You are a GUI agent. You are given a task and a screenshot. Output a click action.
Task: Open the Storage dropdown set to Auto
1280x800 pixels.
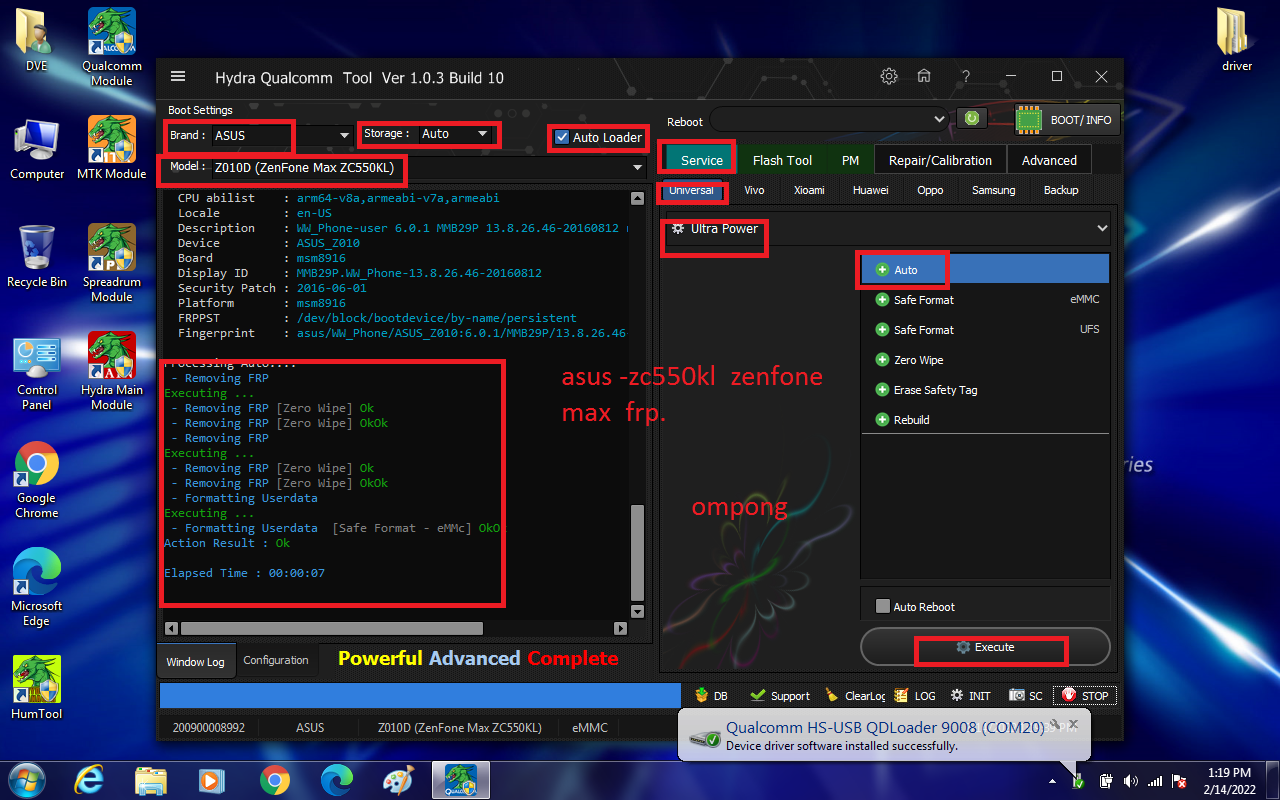pyautogui.click(x=455, y=134)
